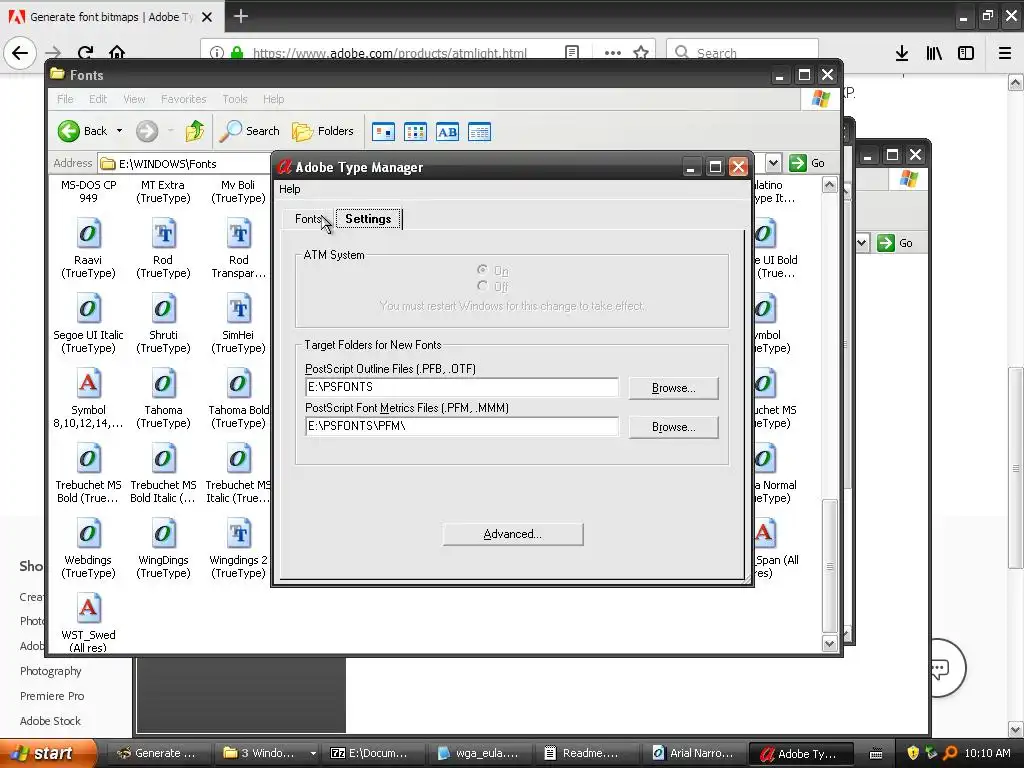
Task: Expand the Fonts window address dropdown
Action: pos(773,163)
